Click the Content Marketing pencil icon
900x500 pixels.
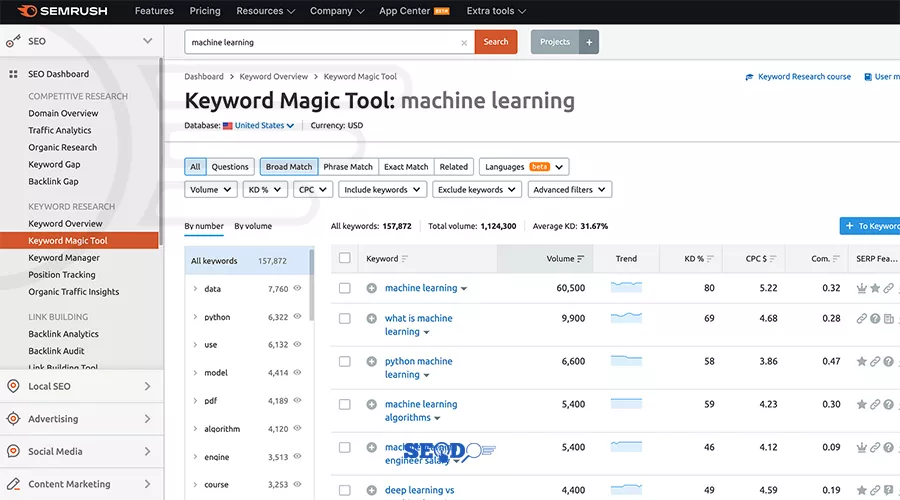[13, 484]
